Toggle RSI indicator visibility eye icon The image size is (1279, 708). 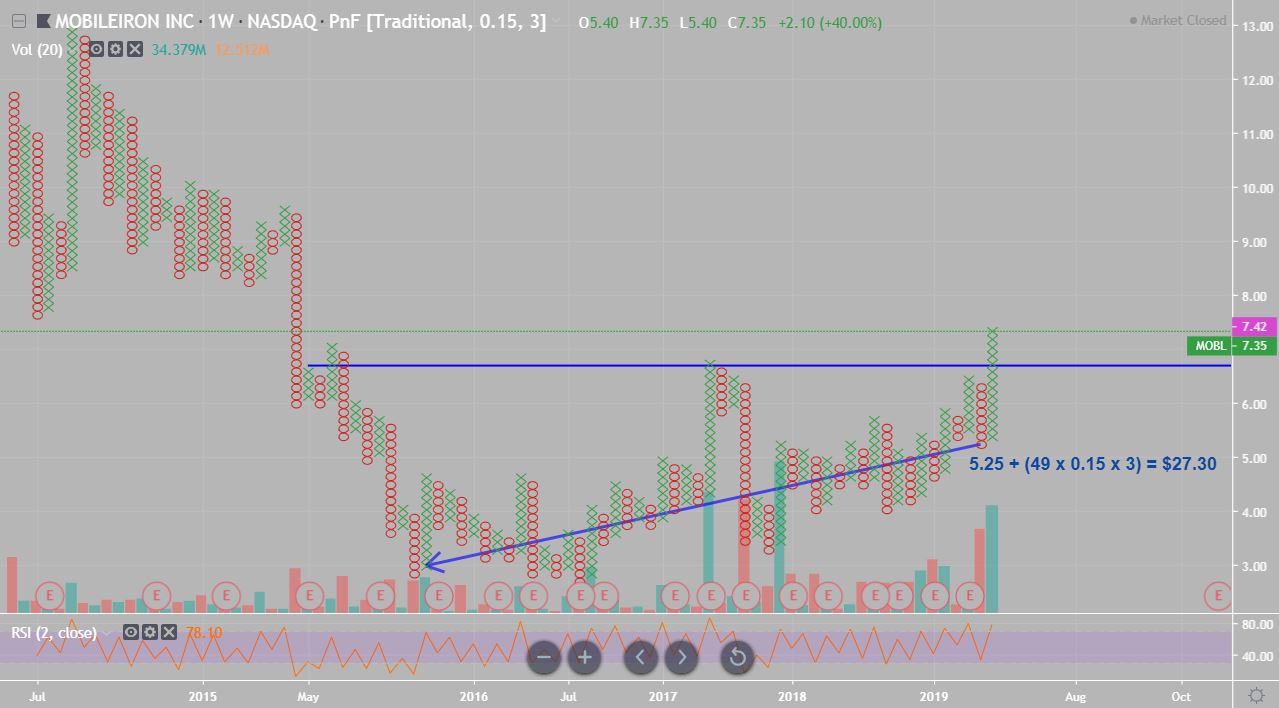[131, 633]
